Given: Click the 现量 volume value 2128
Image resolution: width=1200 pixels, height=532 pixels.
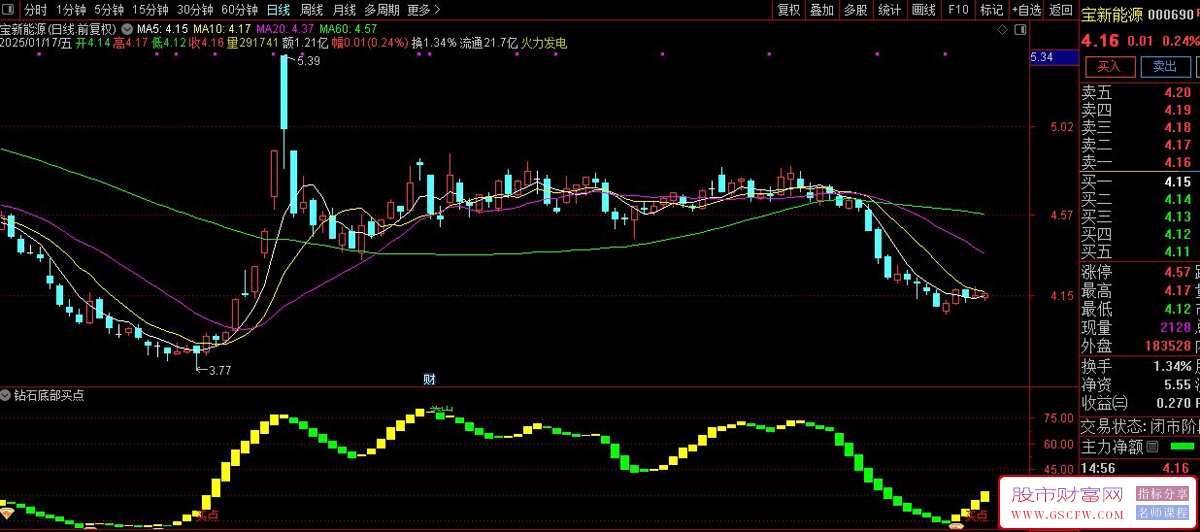Looking at the screenshot, I should tap(1175, 328).
